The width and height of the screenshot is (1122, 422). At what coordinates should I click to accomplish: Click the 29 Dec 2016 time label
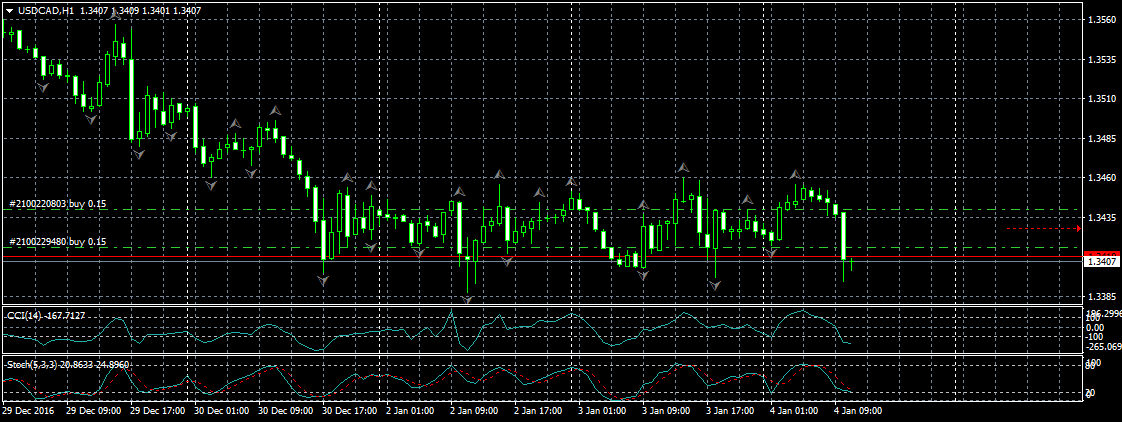pos(27,410)
